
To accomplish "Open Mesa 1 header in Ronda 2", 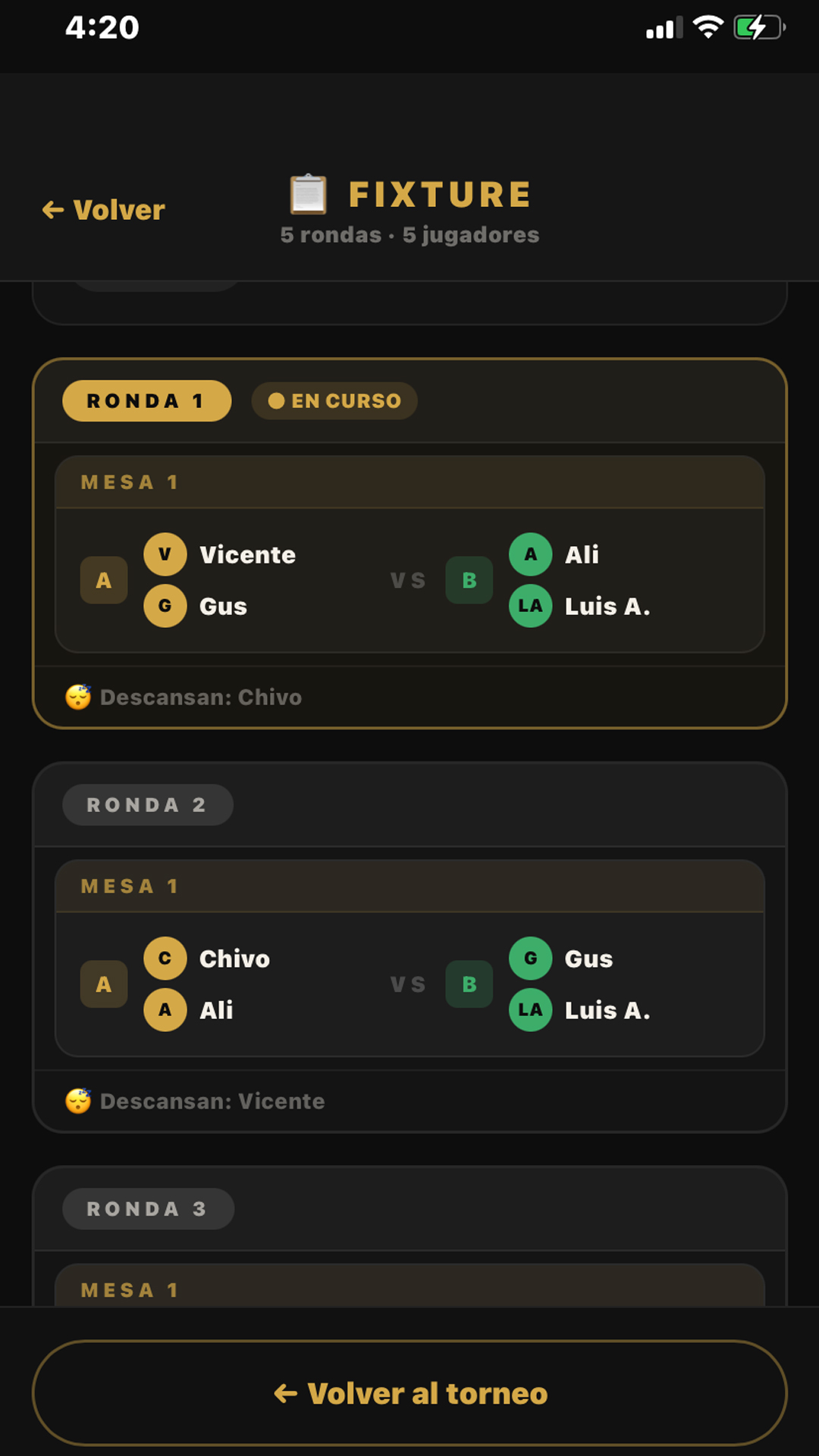I will point(409,886).
